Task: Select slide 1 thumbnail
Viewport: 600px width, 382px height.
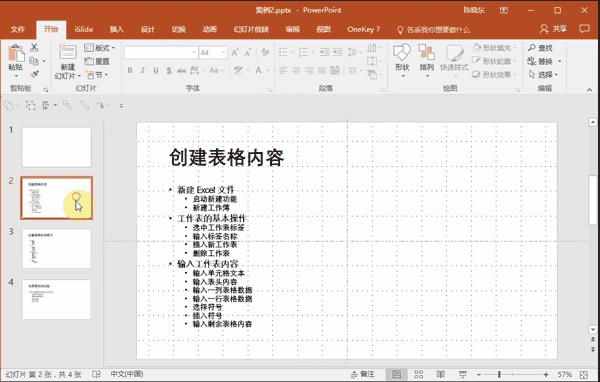Action: (57, 147)
